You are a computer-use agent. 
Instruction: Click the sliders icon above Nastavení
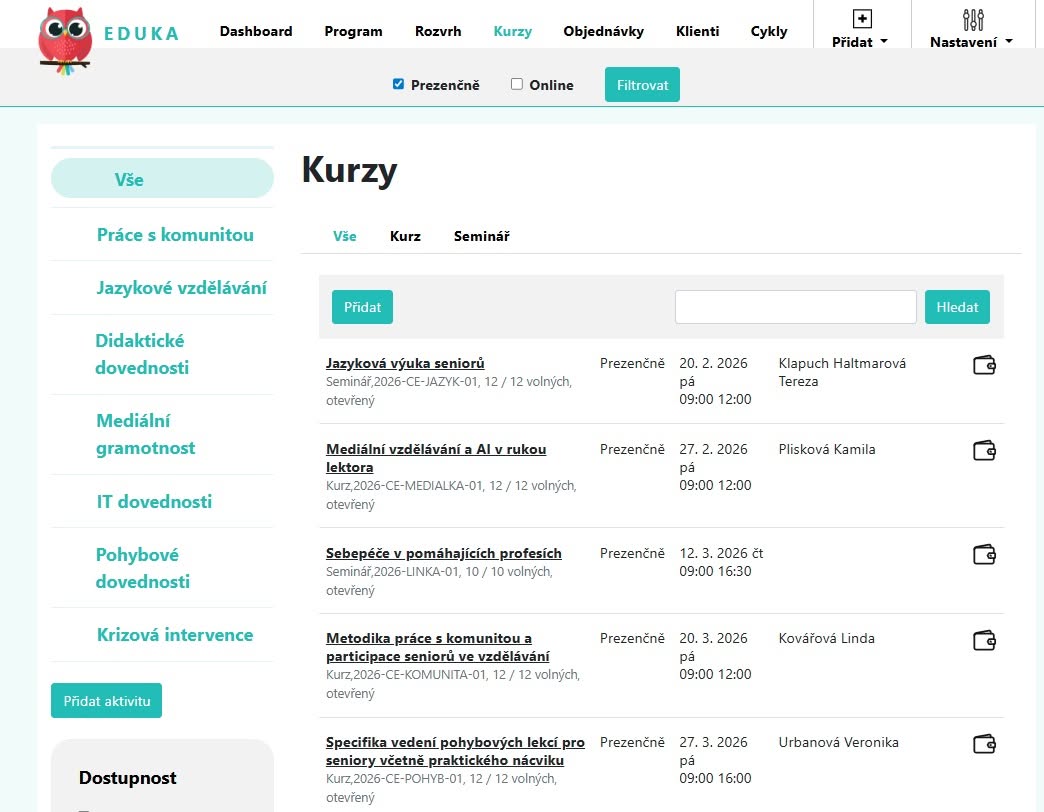(x=973, y=19)
